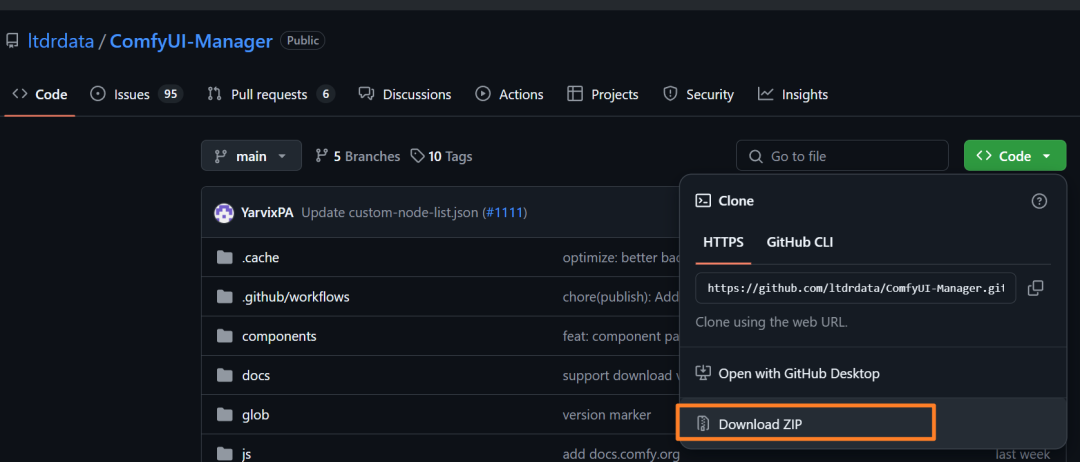
Task: Click the folder icon beside docs
Action: (x=225, y=376)
